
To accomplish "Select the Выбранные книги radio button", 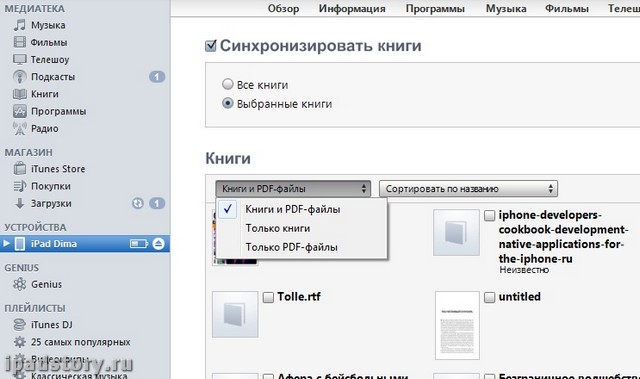I will pyautogui.click(x=227, y=103).
